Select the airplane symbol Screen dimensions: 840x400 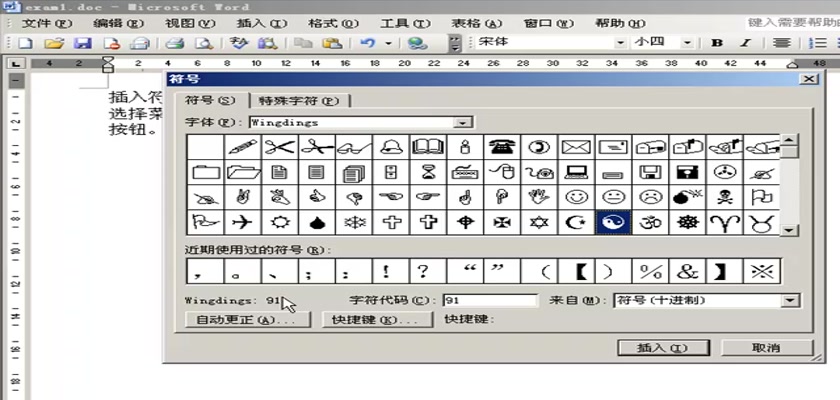tap(243, 222)
